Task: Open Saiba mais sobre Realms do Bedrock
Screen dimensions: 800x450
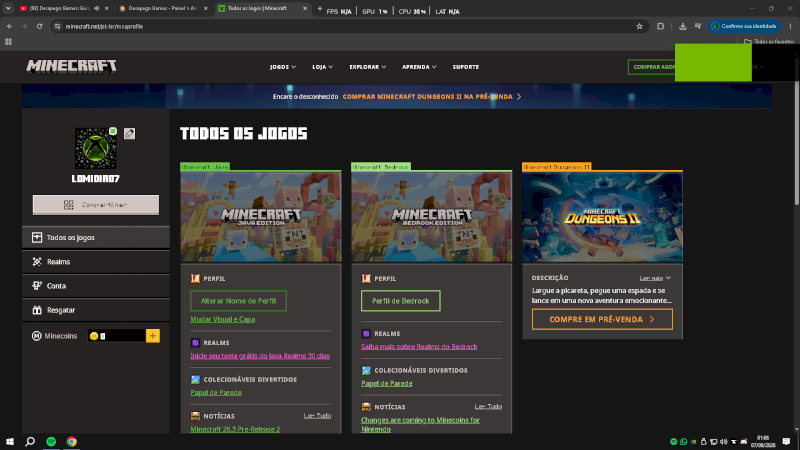Action: tap(419, 347)
